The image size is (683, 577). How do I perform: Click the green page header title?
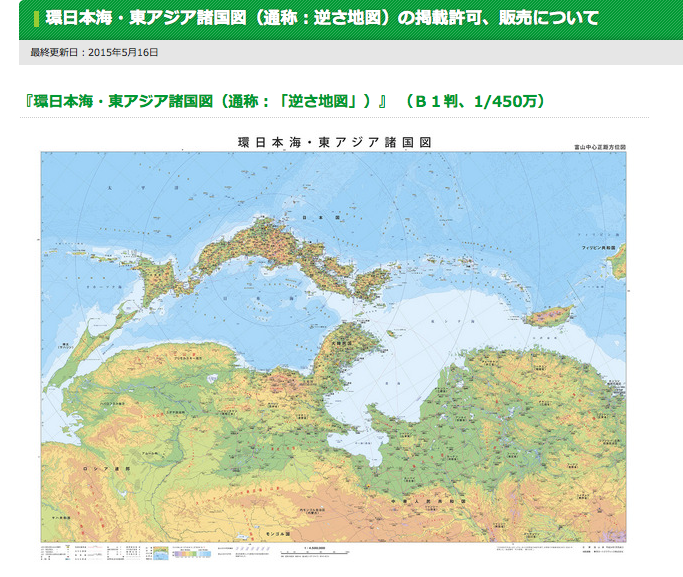[322, 19]
